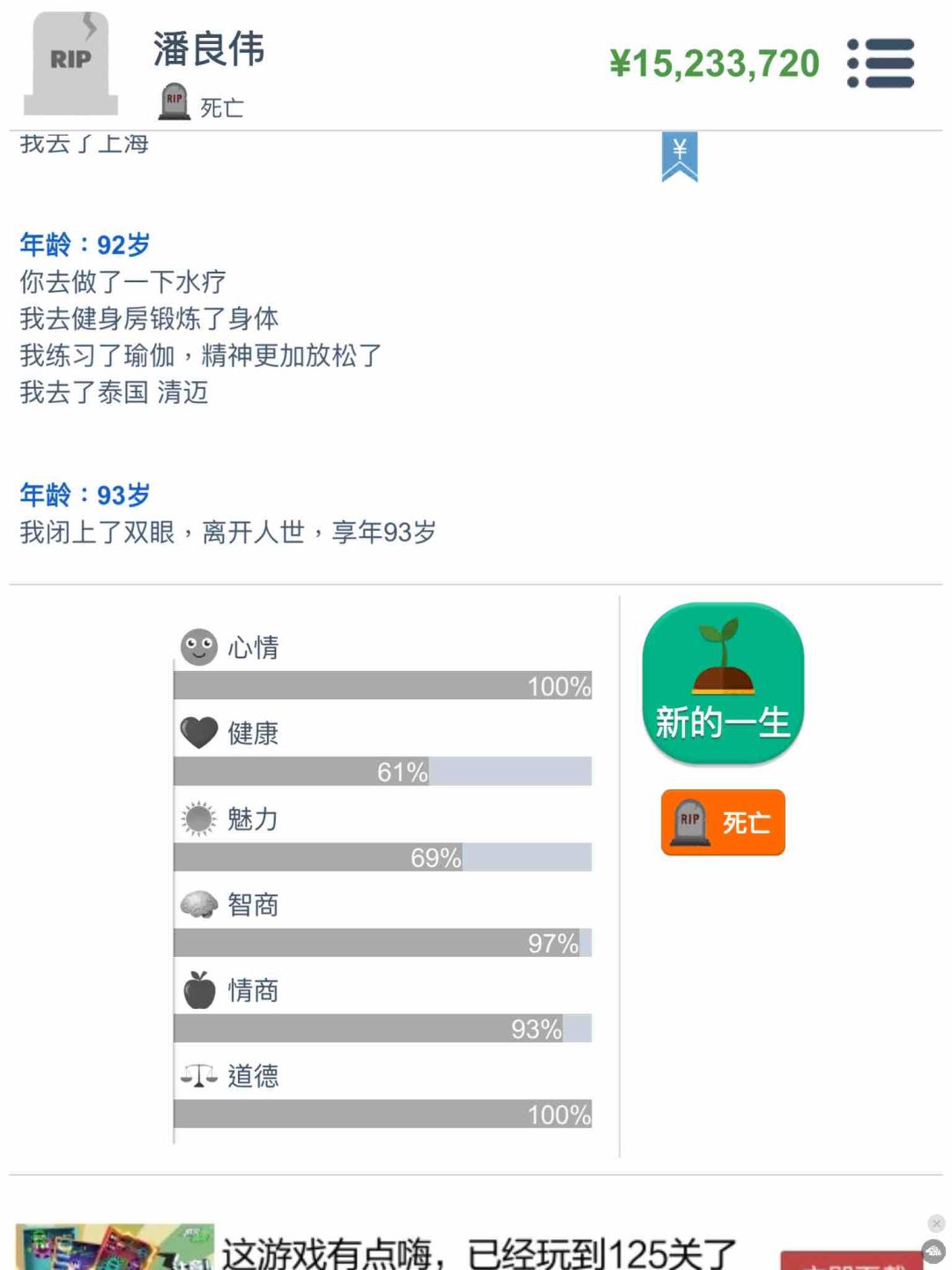This screenshot has width=952, height=1270.
Task: Click the 魅力 69% progress bar
Action: [383, 856]
